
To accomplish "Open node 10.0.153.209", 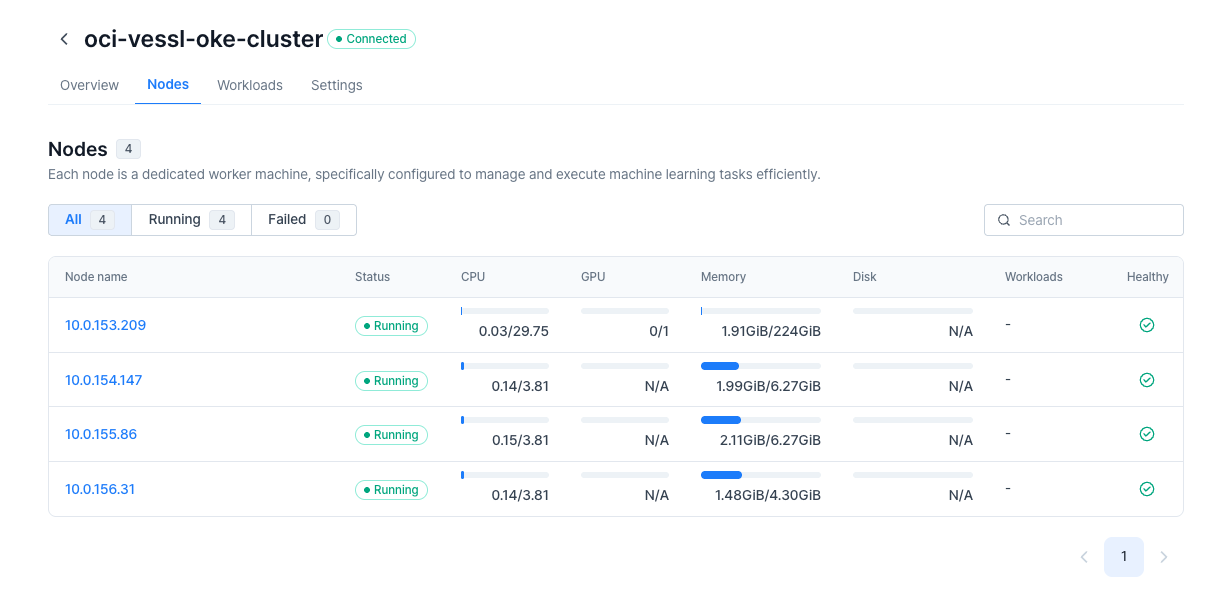I will click(106, 325).
